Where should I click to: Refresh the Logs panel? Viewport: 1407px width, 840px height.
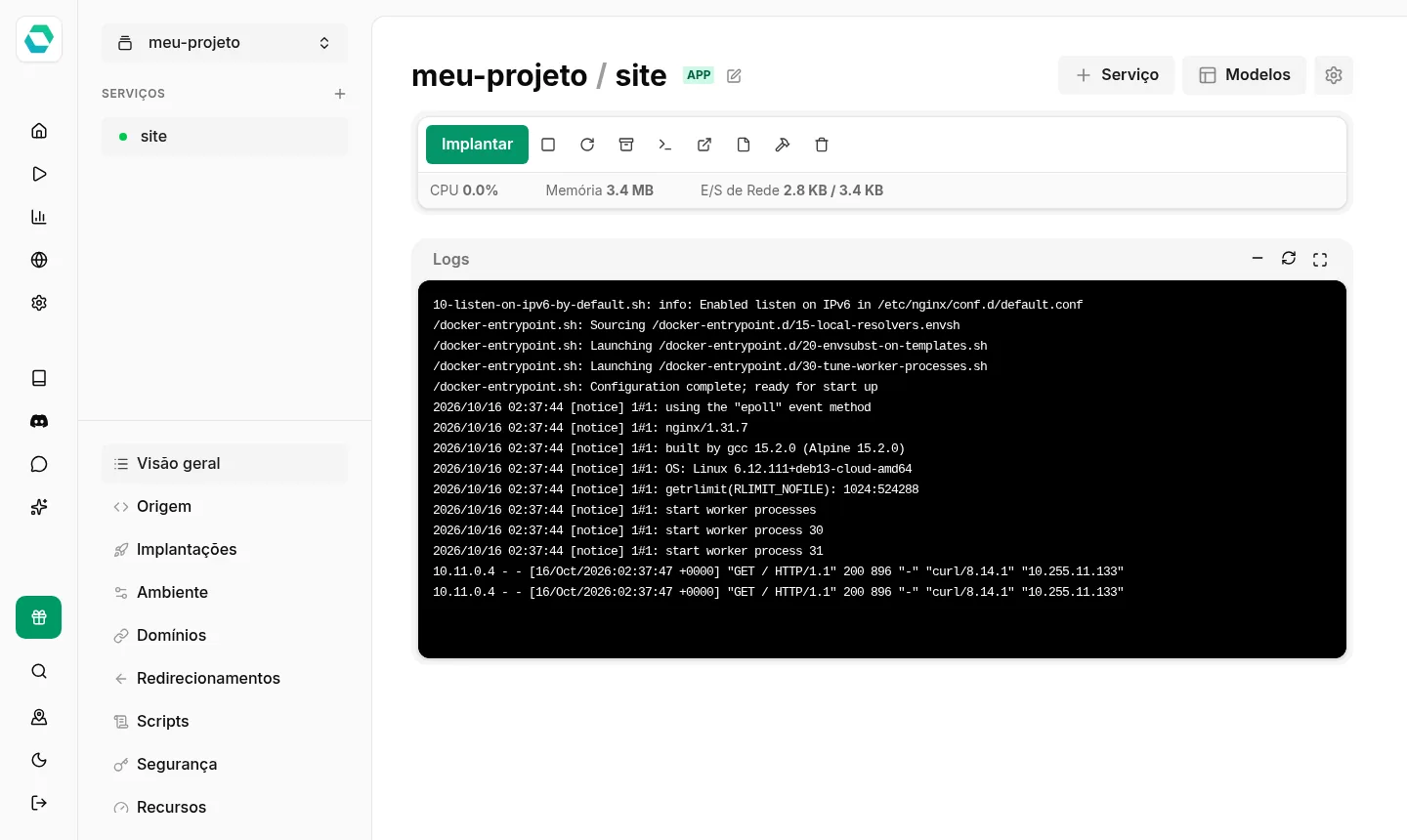[x=1289, y=259]
